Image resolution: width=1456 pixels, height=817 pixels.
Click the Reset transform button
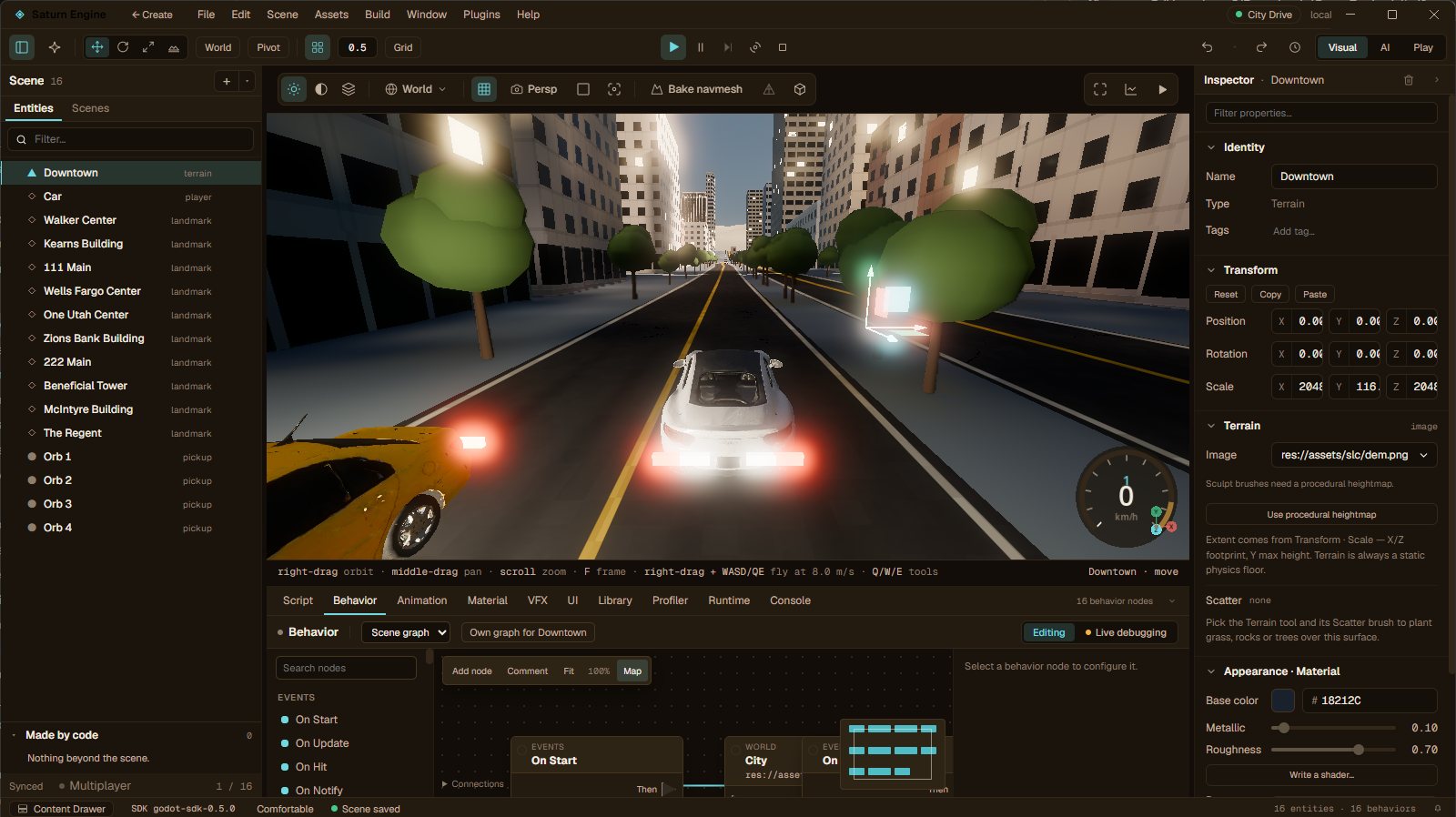click(1226, 295)
